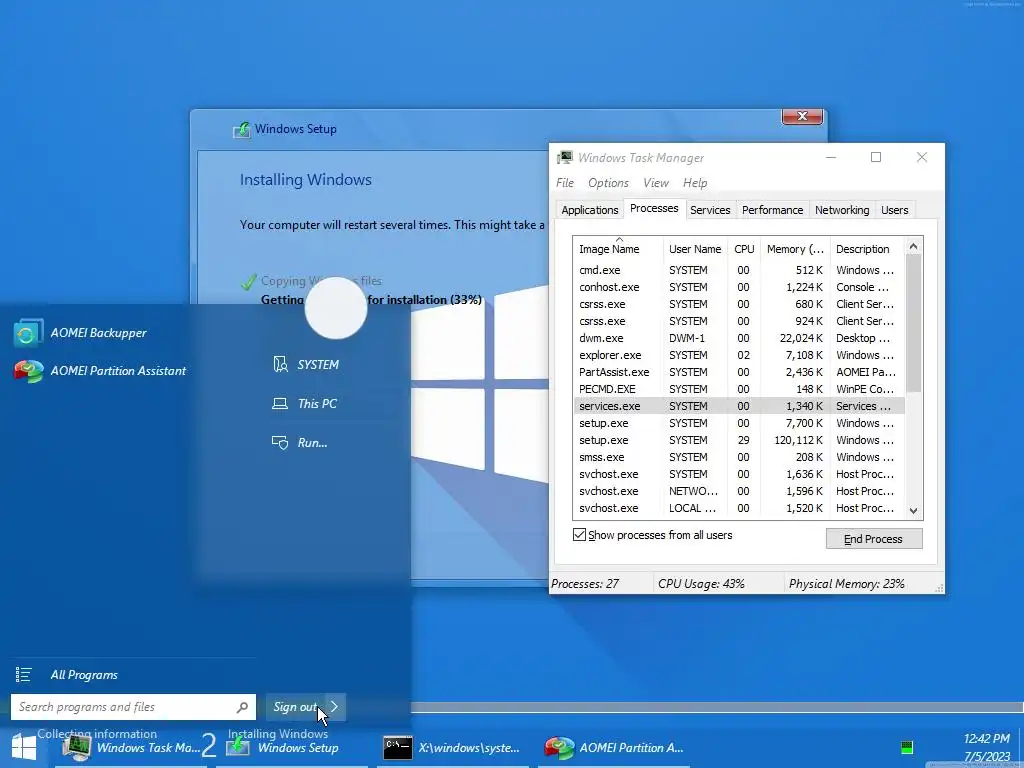Close the Windows Task Manager window
The height and width of the screenshot is (768, 1024).
point(921,157)
